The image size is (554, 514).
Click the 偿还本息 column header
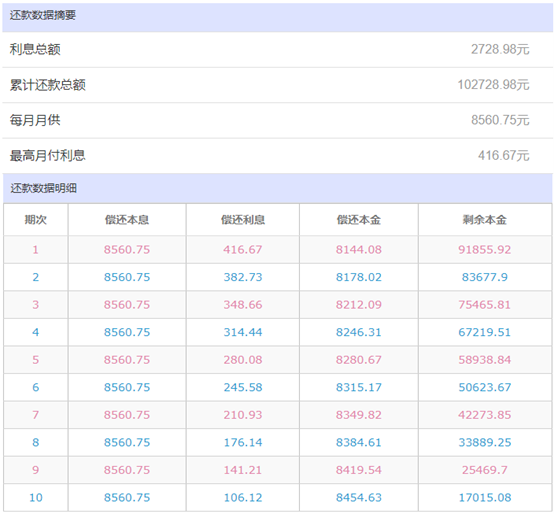(127, 220)
